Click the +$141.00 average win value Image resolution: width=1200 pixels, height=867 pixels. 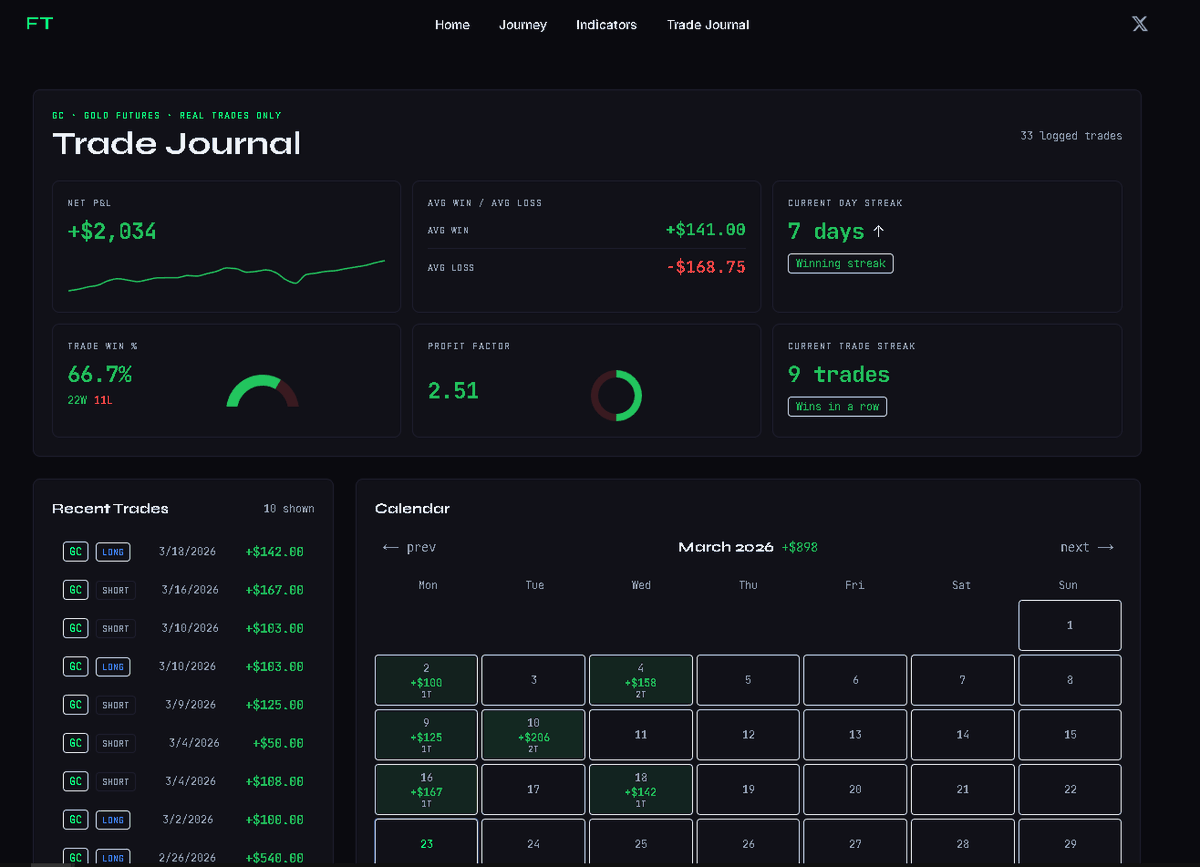(x=706, y=230)
